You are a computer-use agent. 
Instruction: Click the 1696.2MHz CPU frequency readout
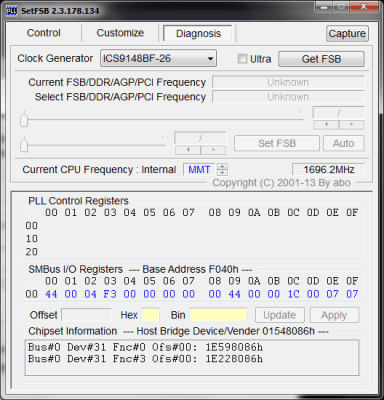click(x=328, y=170)
